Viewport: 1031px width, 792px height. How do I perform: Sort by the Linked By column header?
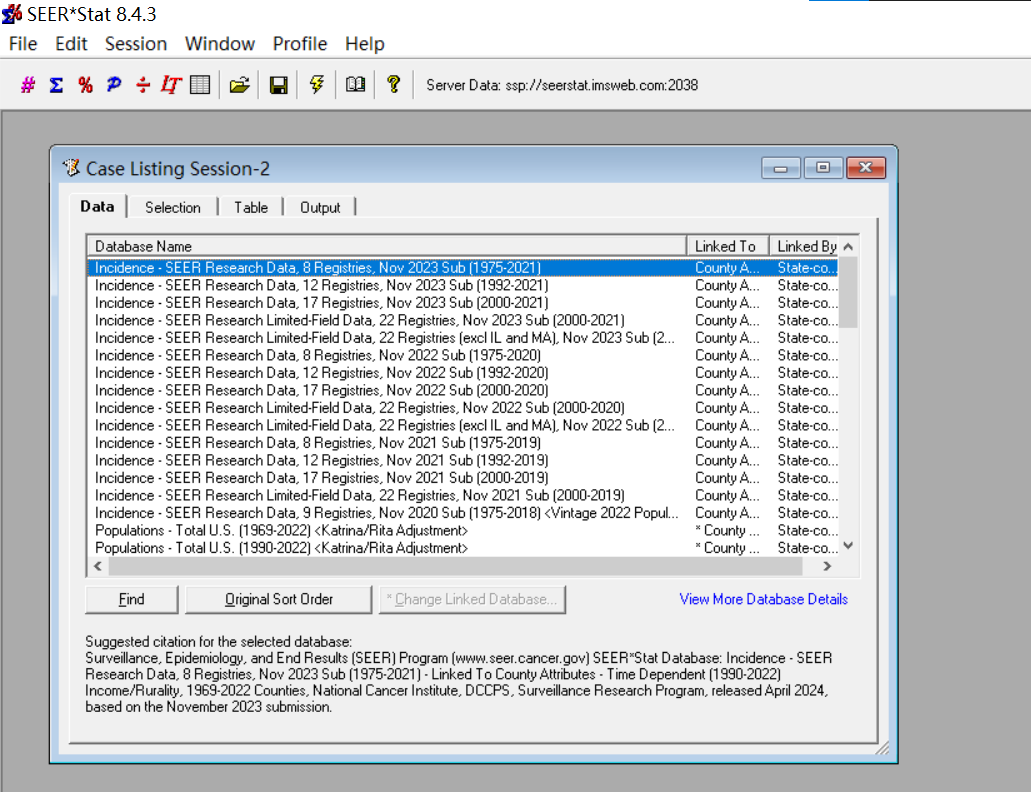[804, 246]
